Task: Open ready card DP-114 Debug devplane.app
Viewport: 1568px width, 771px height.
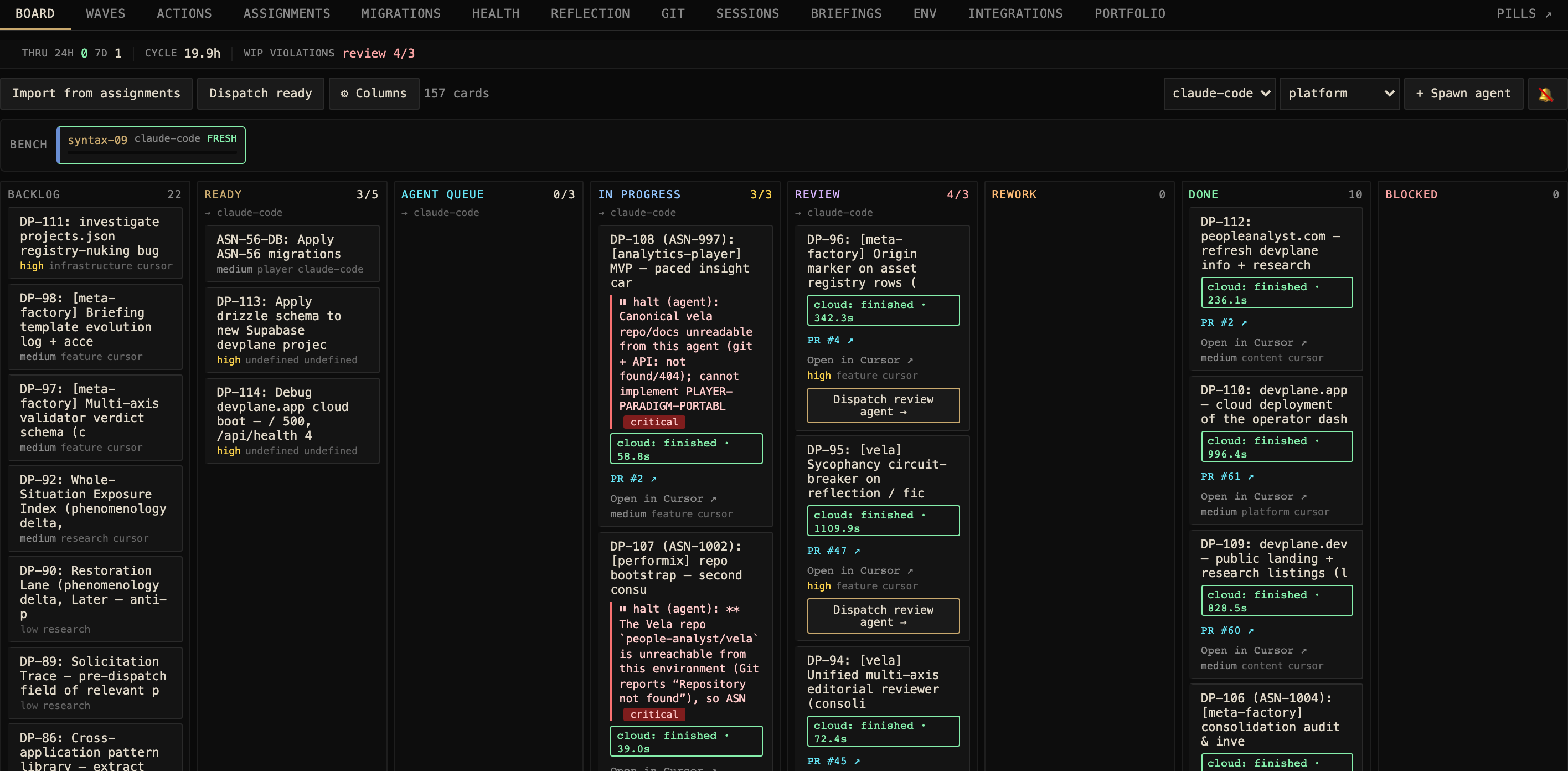Action: tap(292, 420)
